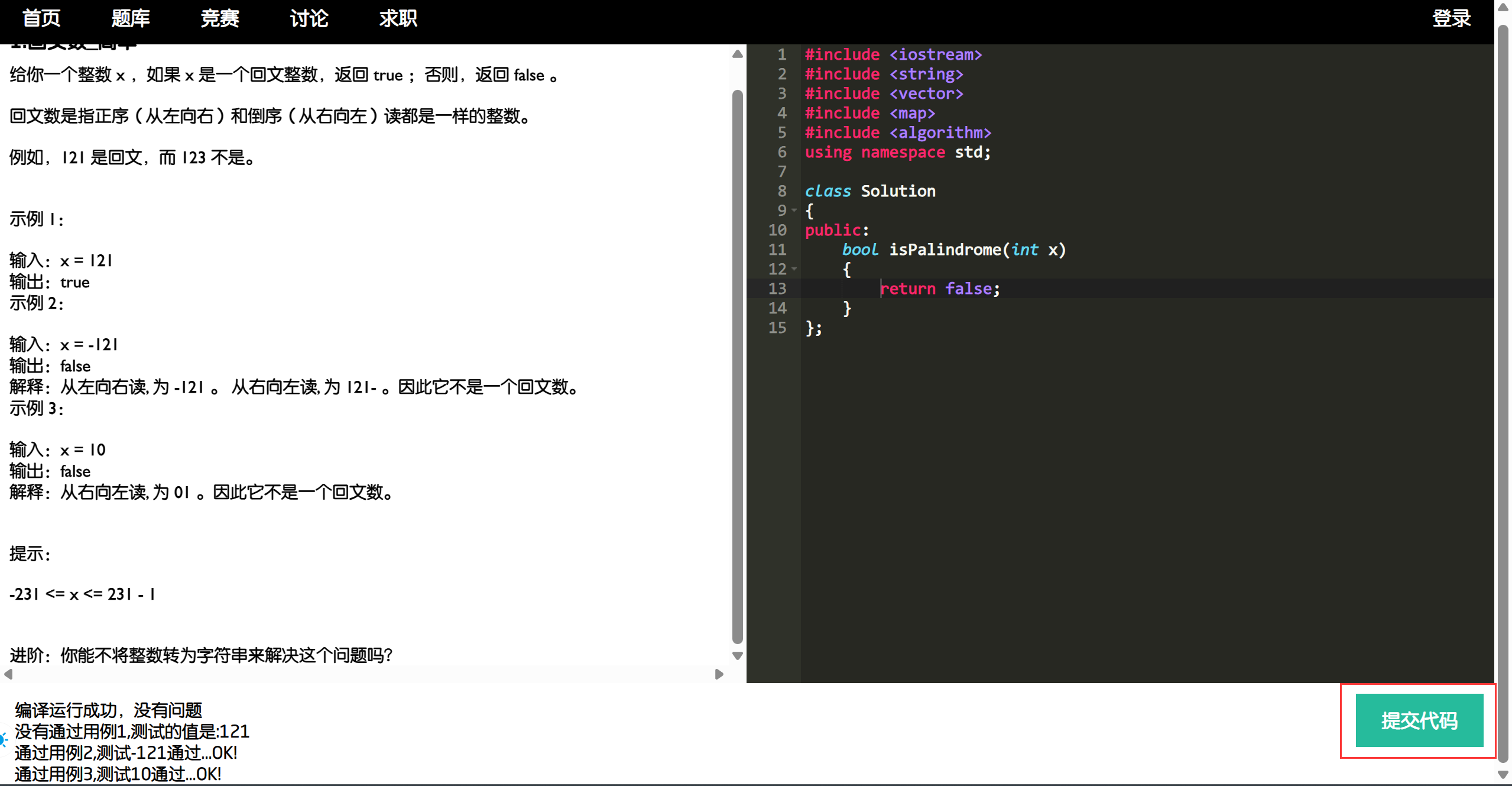Image resolution: width=1512 pixels, height=786 pixels.
Task: Click '通过用例2,测试-121通过...OK!' result line
Action: point(126,753)
